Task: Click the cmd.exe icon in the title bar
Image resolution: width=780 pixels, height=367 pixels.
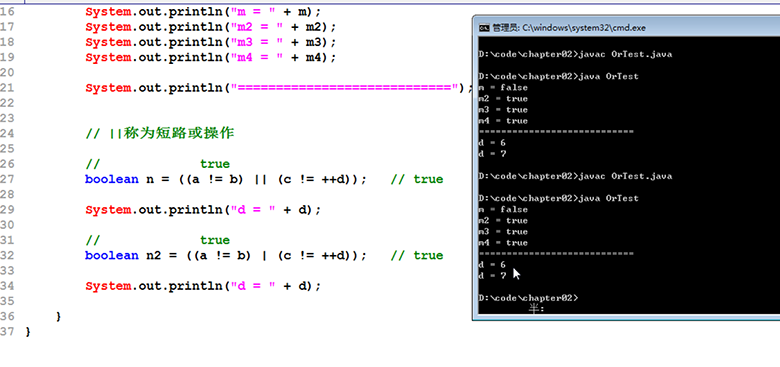Action: [x=484, y=28]
